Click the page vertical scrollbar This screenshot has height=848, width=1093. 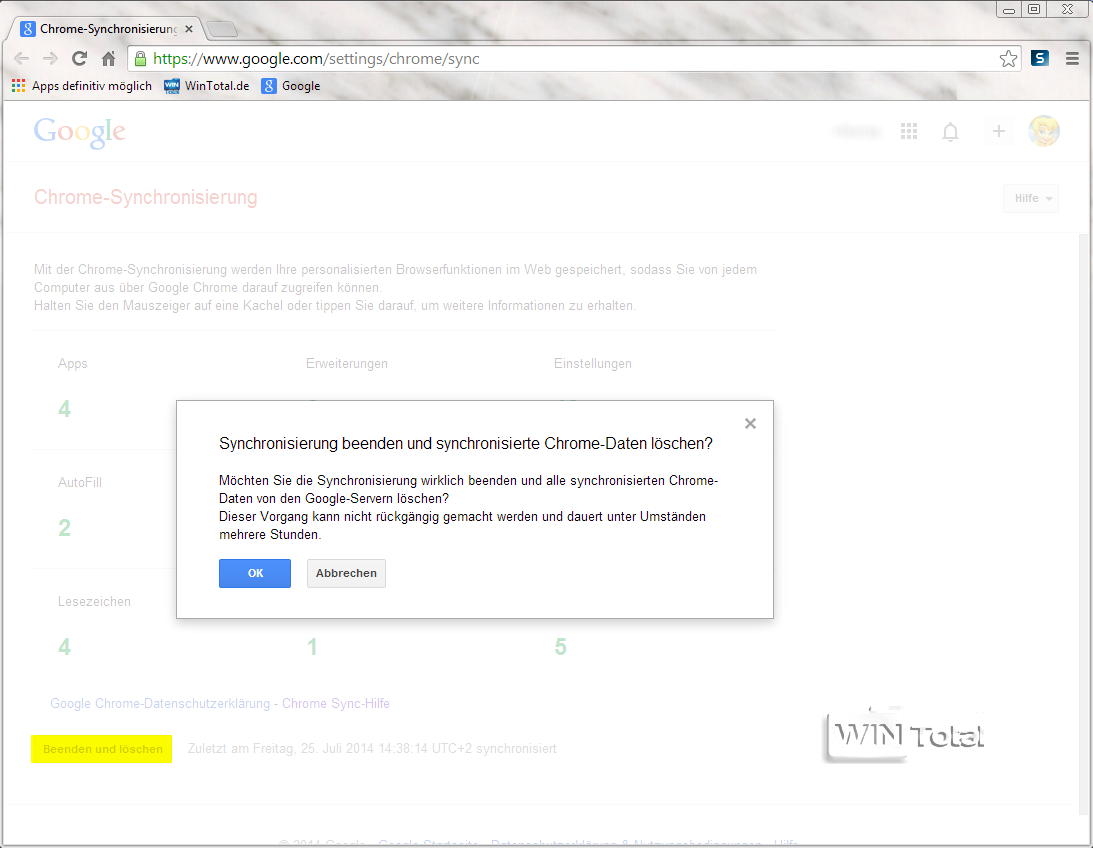click(x=1084, y=523)
